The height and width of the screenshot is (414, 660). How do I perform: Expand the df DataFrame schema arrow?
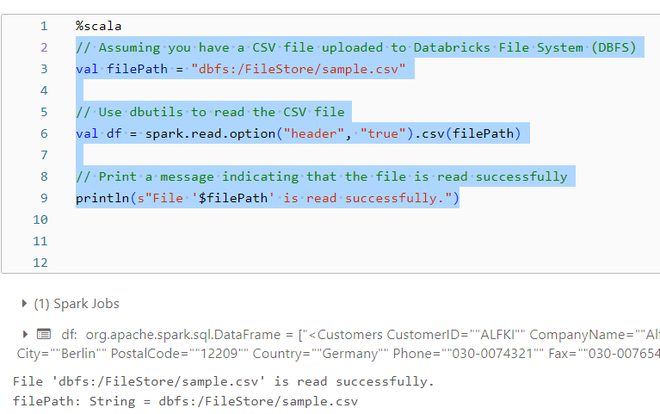coord(25,334)
